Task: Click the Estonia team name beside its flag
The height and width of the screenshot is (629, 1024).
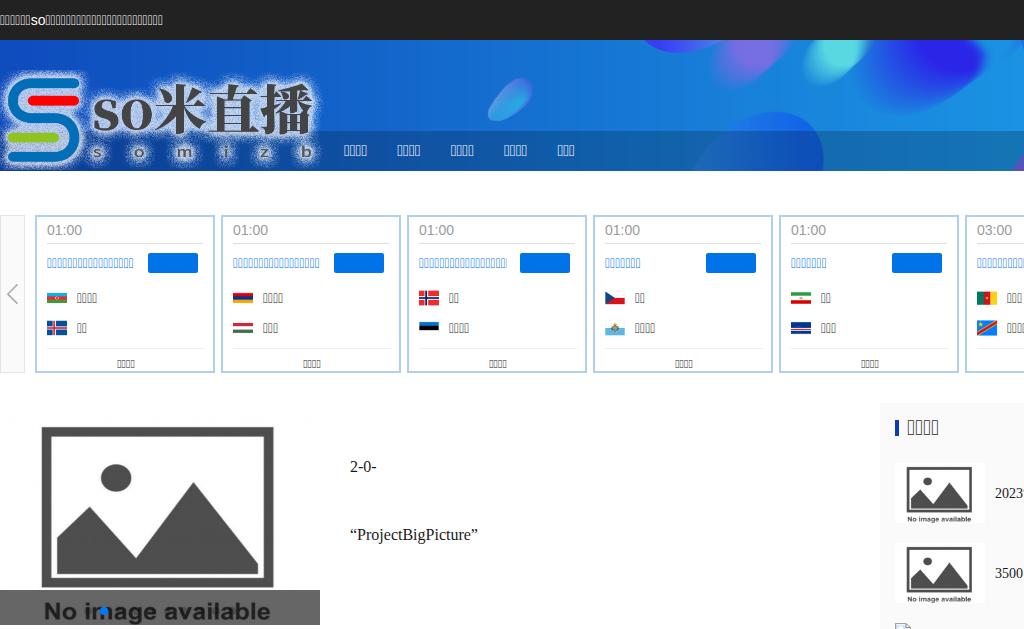Action: pos(459,328)
